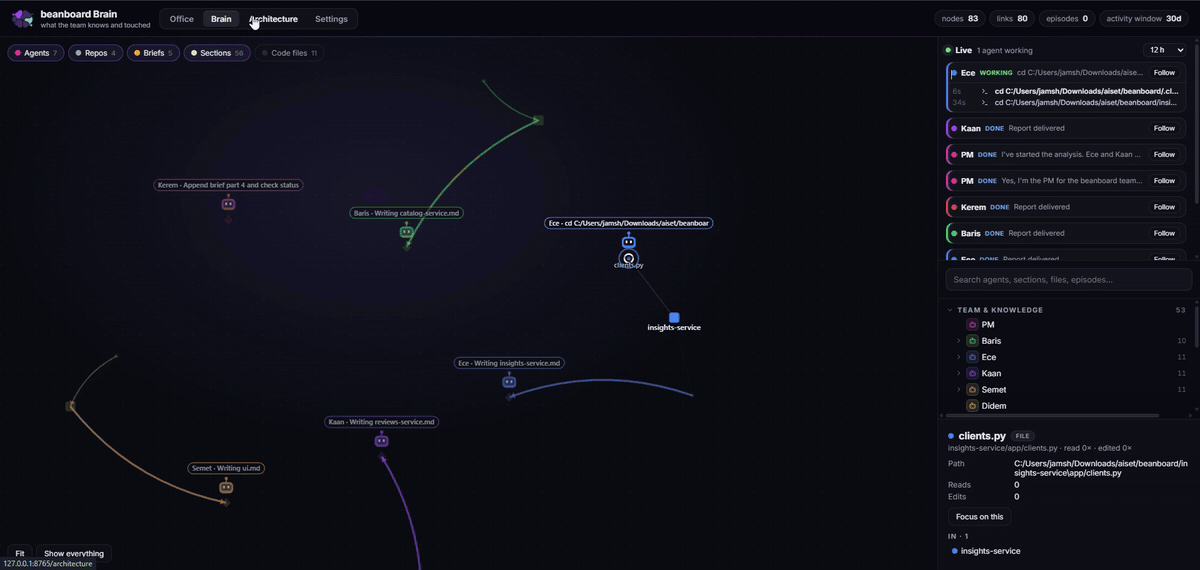The image size is (1200, 570).
Task: Follow the PM 'Yes, I'm the PM' card
Action: point(1164,181)
